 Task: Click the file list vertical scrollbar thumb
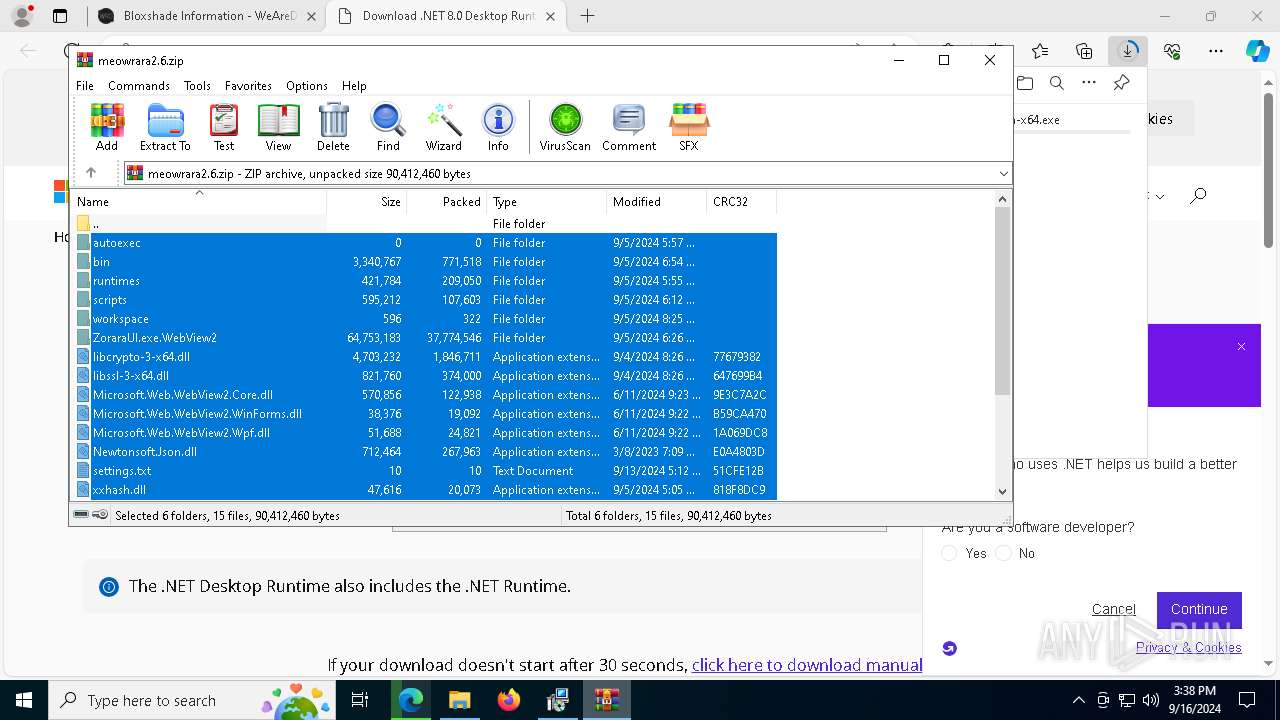tap(1003, 301)
